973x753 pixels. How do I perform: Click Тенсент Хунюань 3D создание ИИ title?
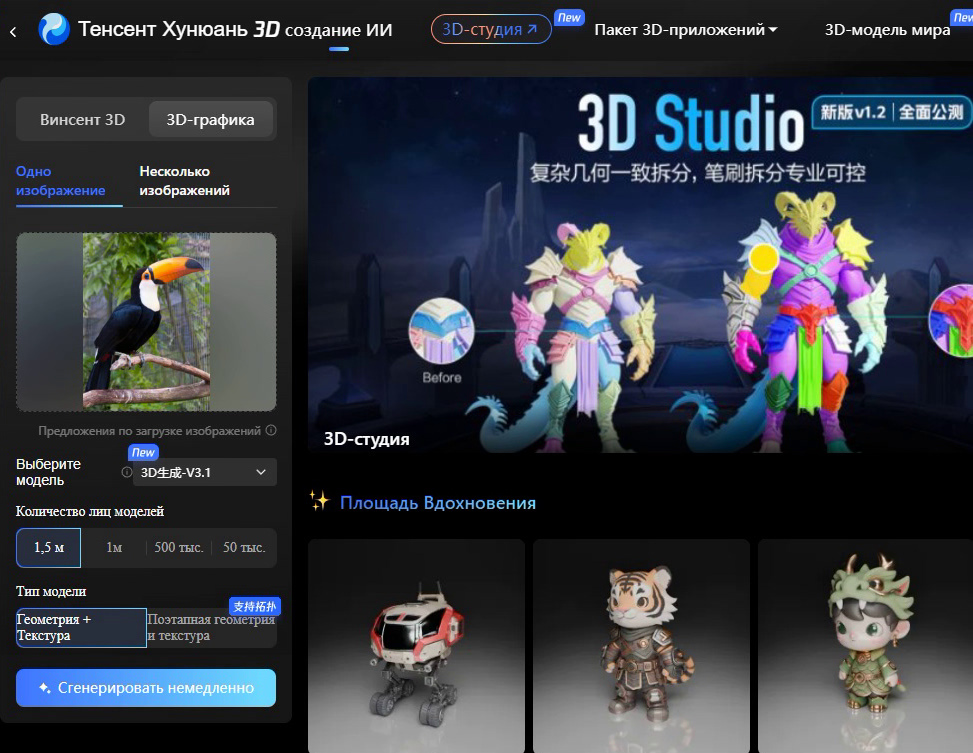[235, 29]
